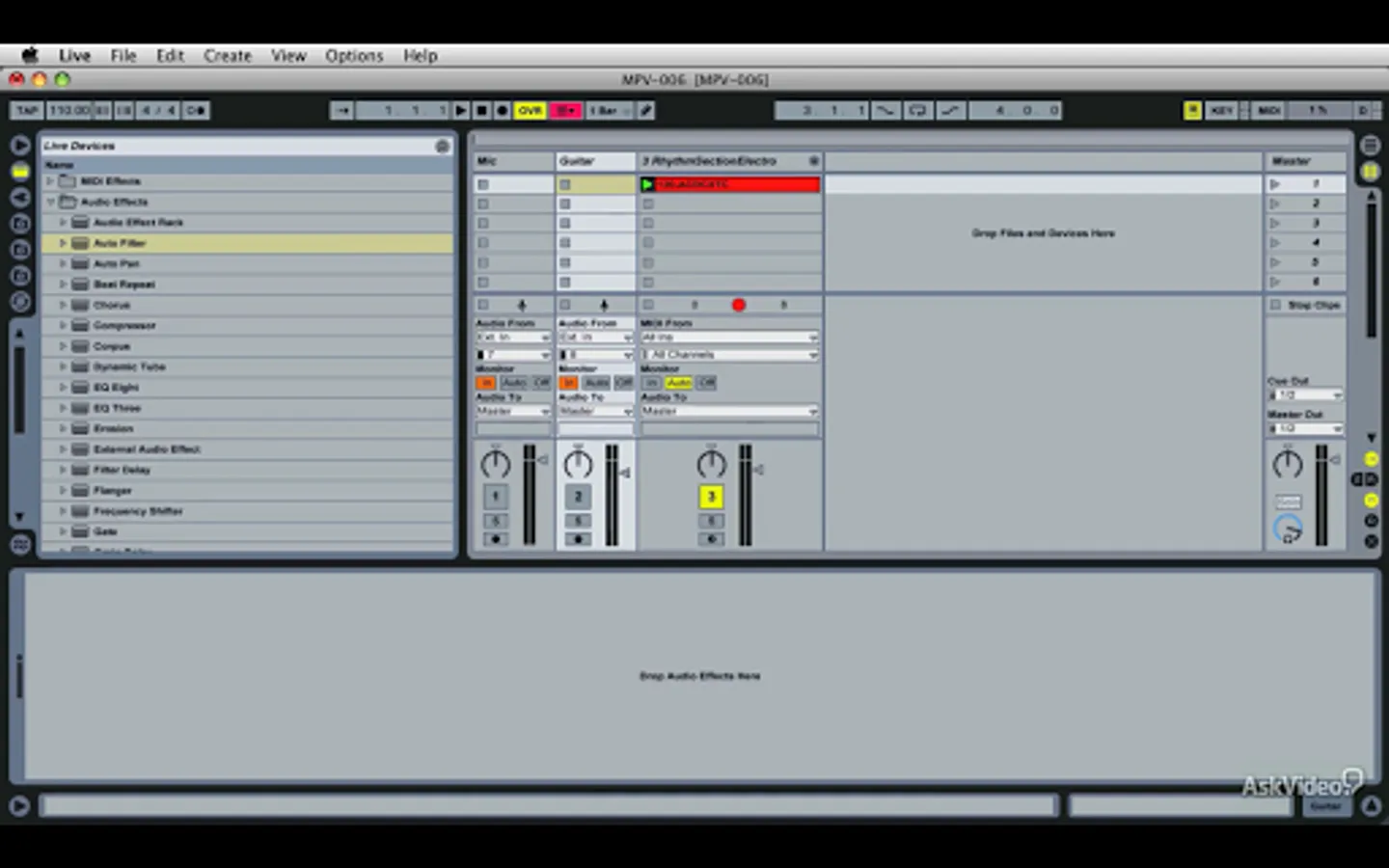Screen dimensions: 1389x868
Task: Click the Mic track pan knob
Action: click(x=496, y=465)
